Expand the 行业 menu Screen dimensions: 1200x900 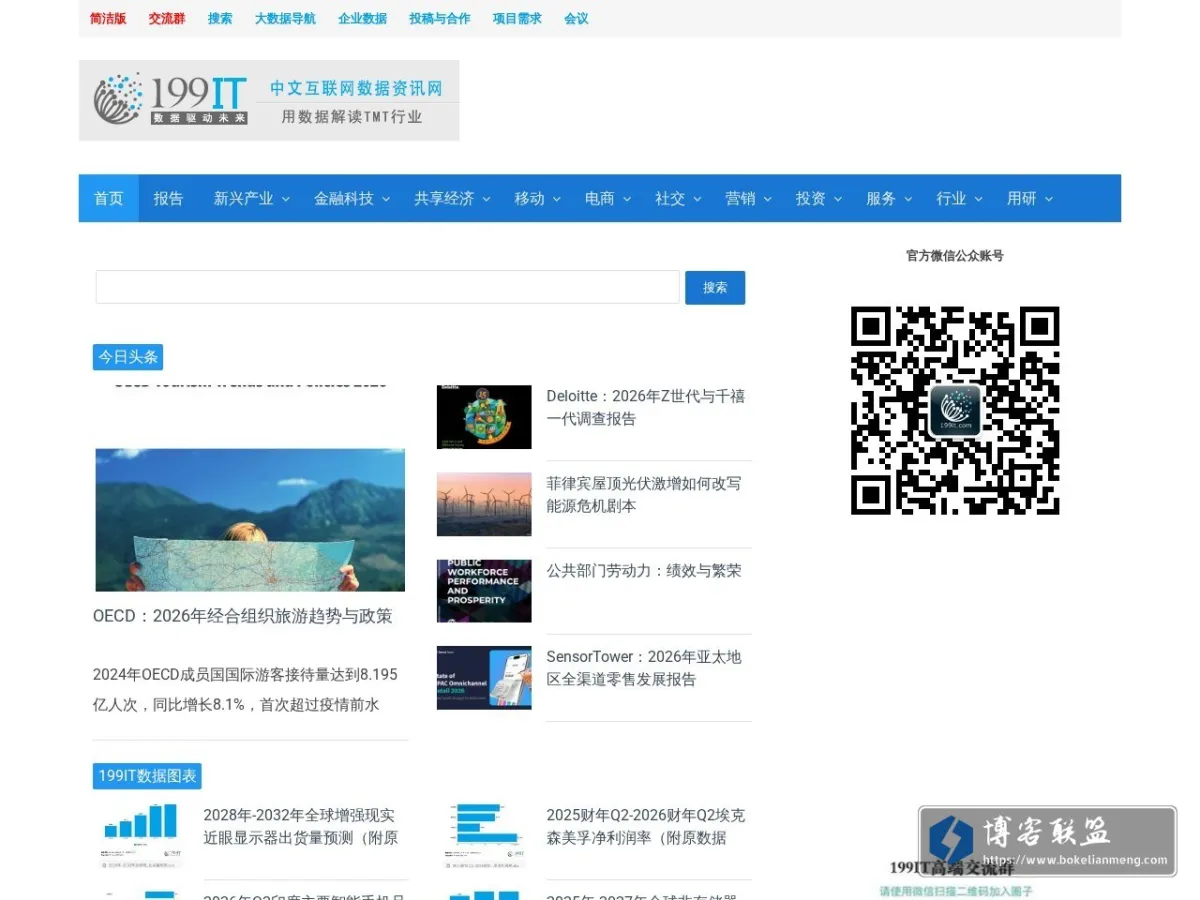click(x=959, y=198)
